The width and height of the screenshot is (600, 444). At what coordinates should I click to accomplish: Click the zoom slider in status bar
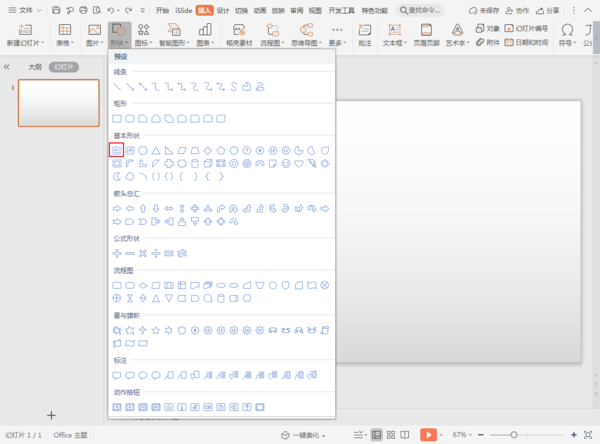(x=514, y=435)
